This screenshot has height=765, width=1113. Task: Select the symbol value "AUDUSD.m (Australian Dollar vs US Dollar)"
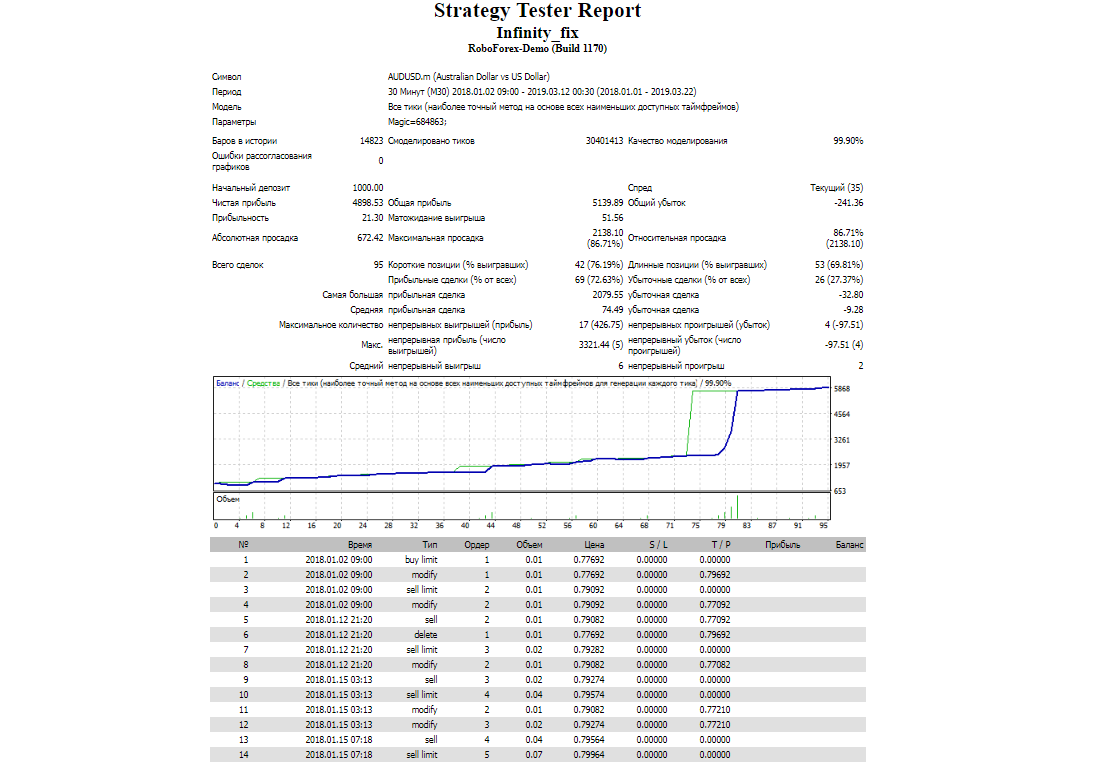468,77
